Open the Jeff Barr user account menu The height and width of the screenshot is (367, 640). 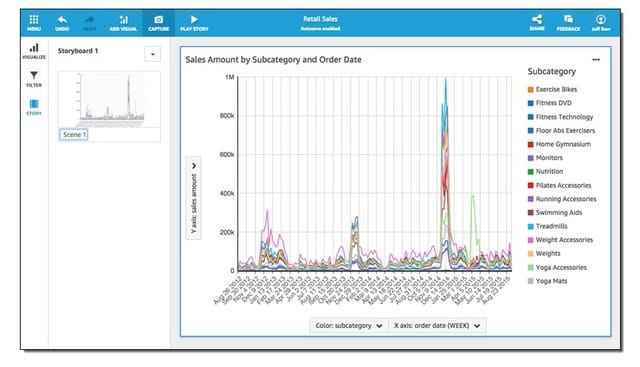pos(601,23)
